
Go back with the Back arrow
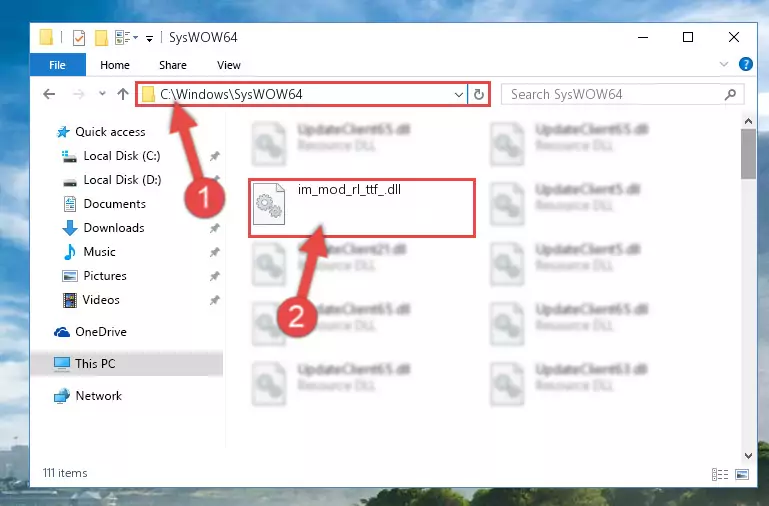pyautogui.click(x=49, y=94)
